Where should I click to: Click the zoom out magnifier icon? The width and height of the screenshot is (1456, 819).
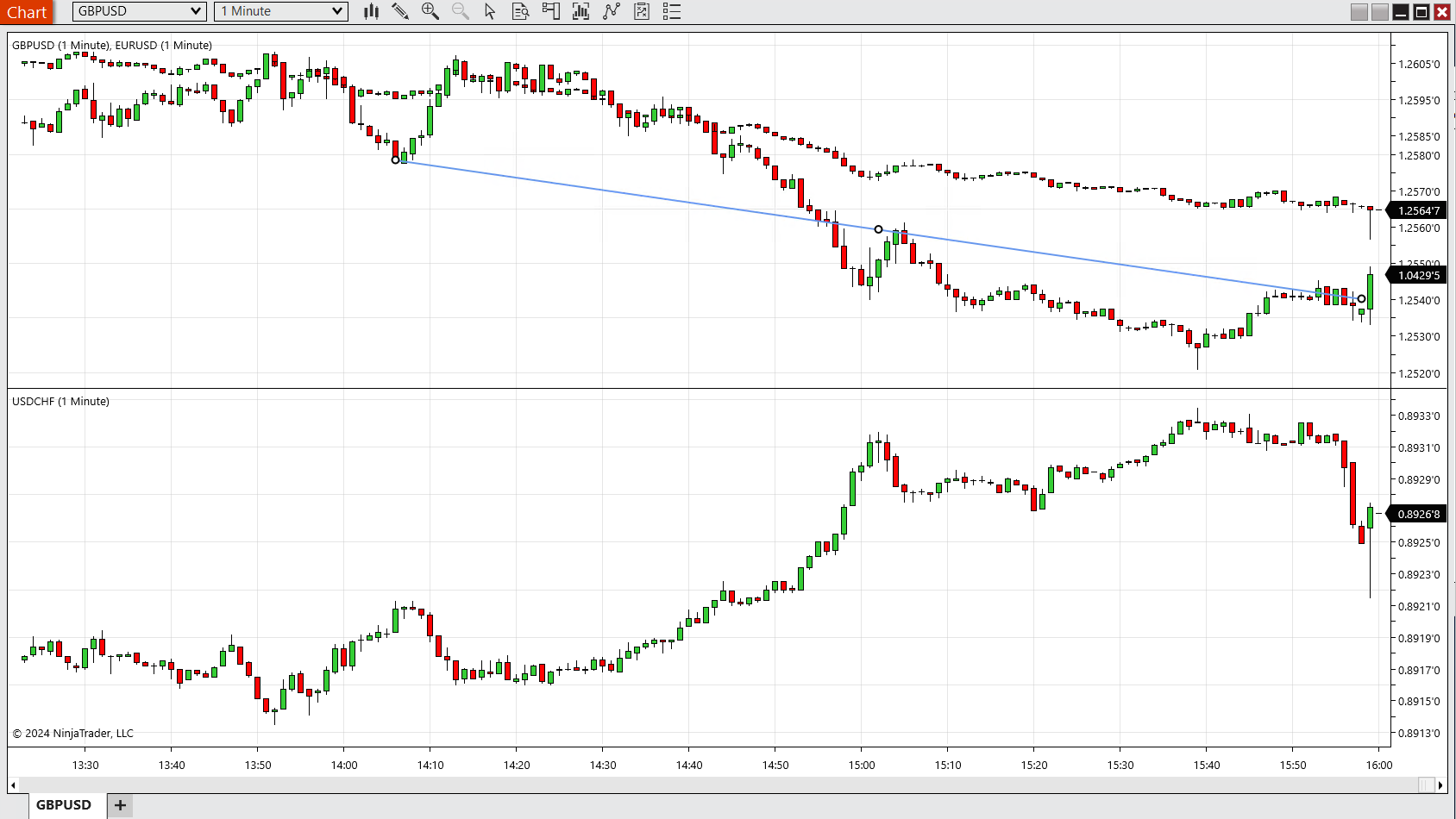(460, 11)
